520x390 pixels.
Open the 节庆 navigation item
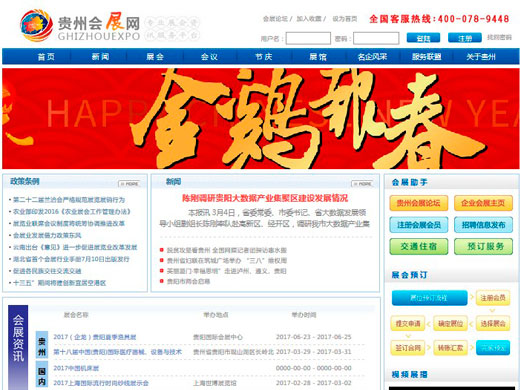(263, 57)
